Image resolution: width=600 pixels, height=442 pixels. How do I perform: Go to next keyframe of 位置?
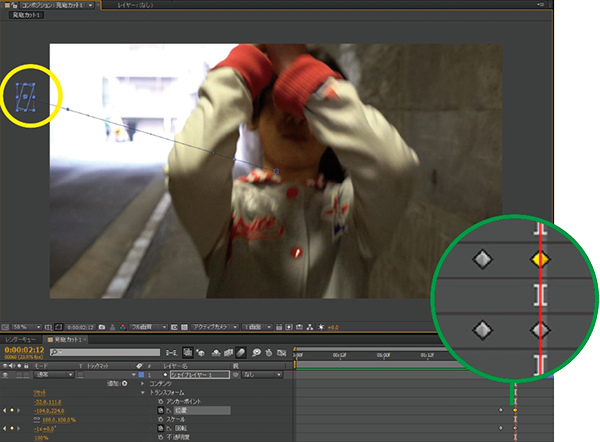[18, 410]
